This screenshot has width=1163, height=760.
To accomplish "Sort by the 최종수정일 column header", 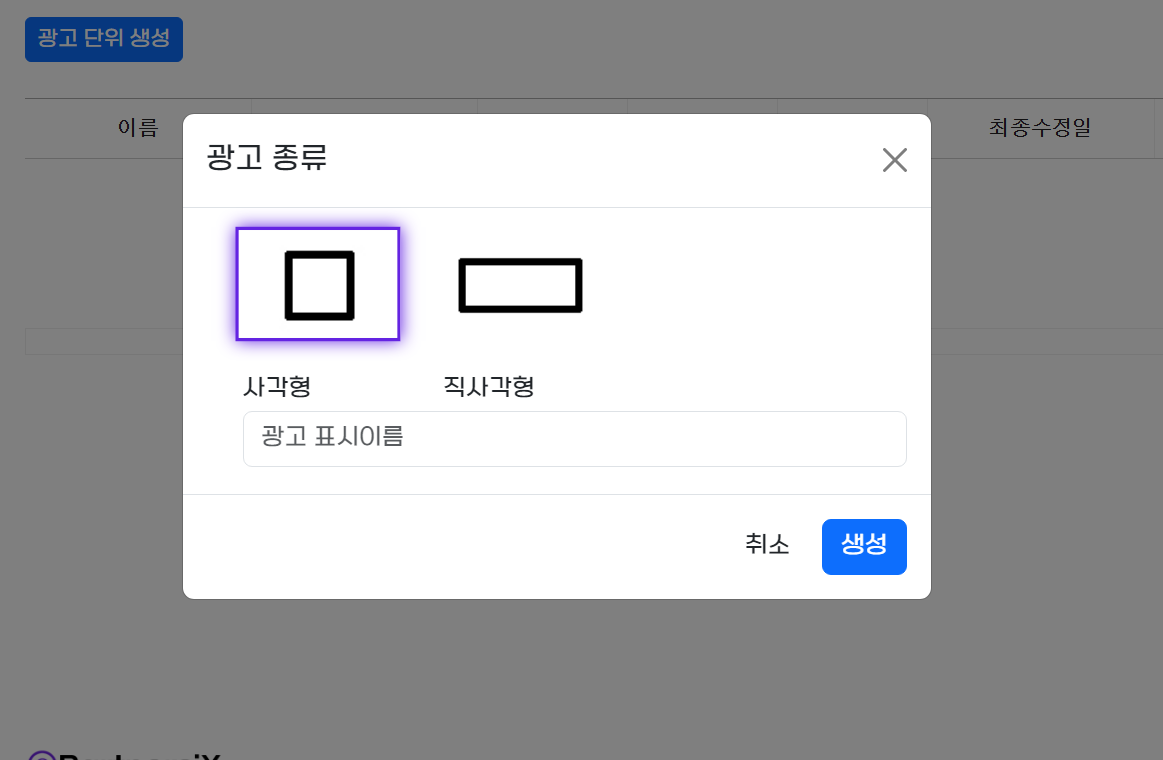I will tap(1039, 128).
